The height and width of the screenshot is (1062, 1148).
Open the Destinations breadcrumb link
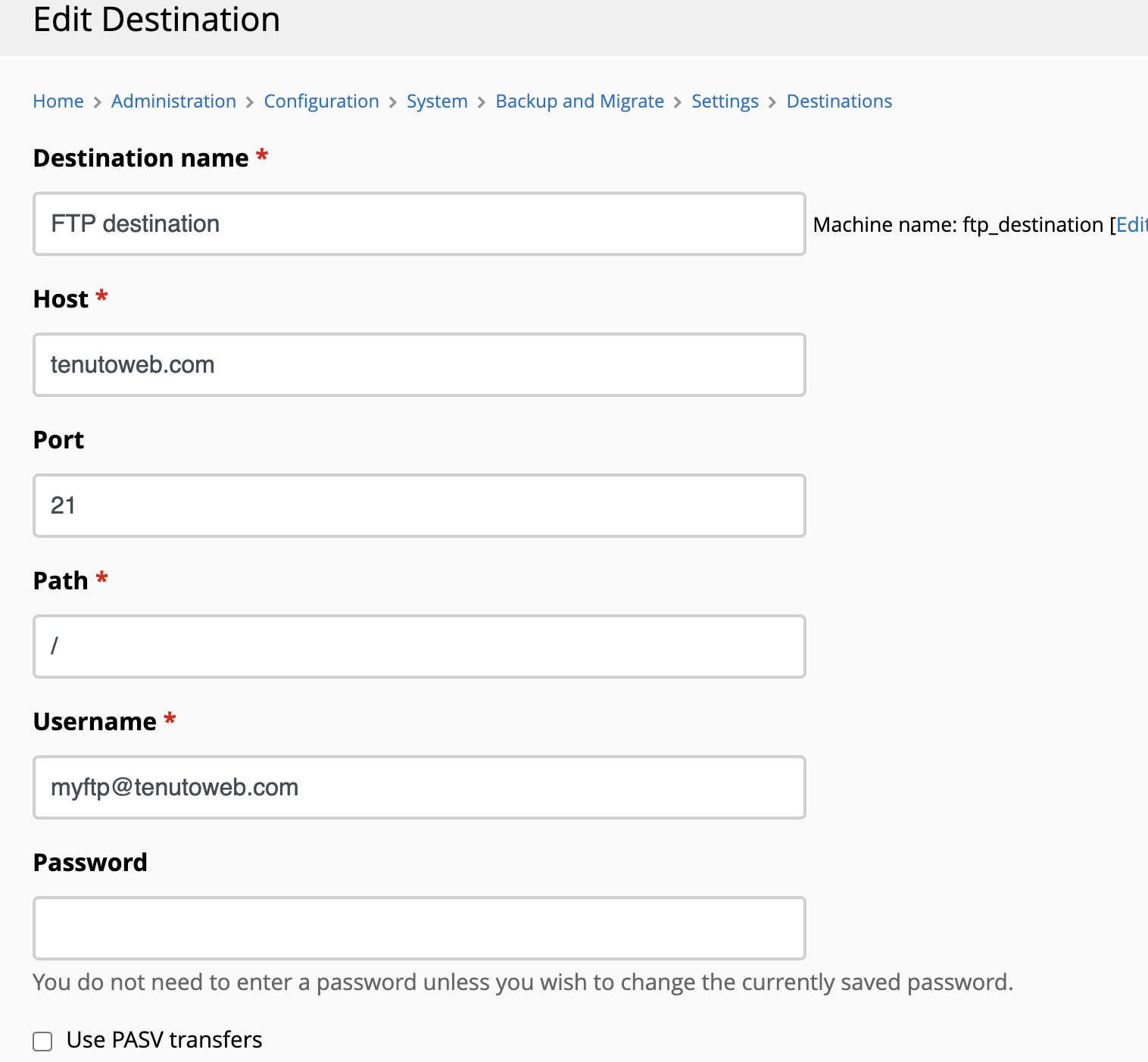pyautogui.click(x=839, y=101)
